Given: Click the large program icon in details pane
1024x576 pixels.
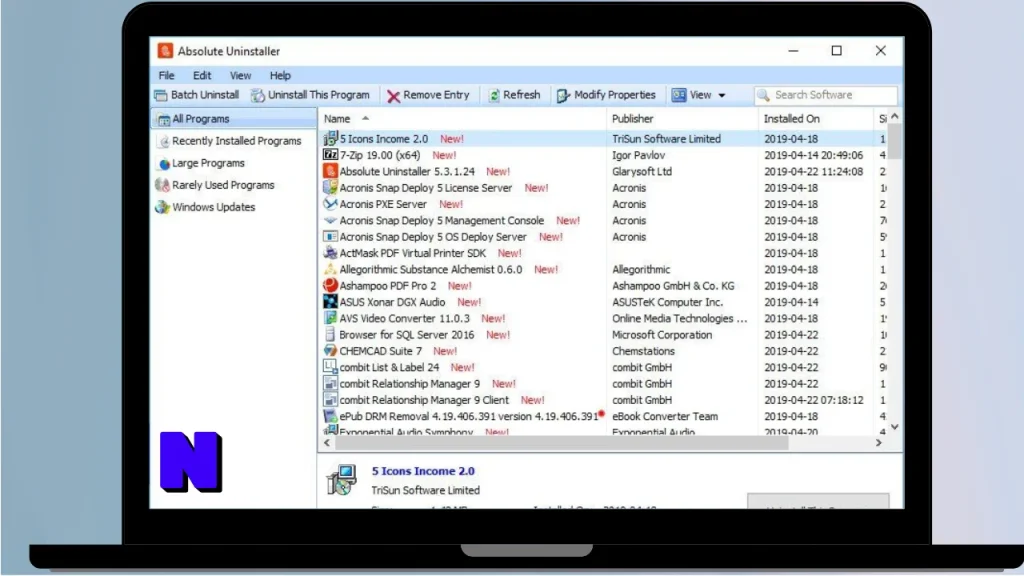Looking at the screenshot, I should (342, 480).
